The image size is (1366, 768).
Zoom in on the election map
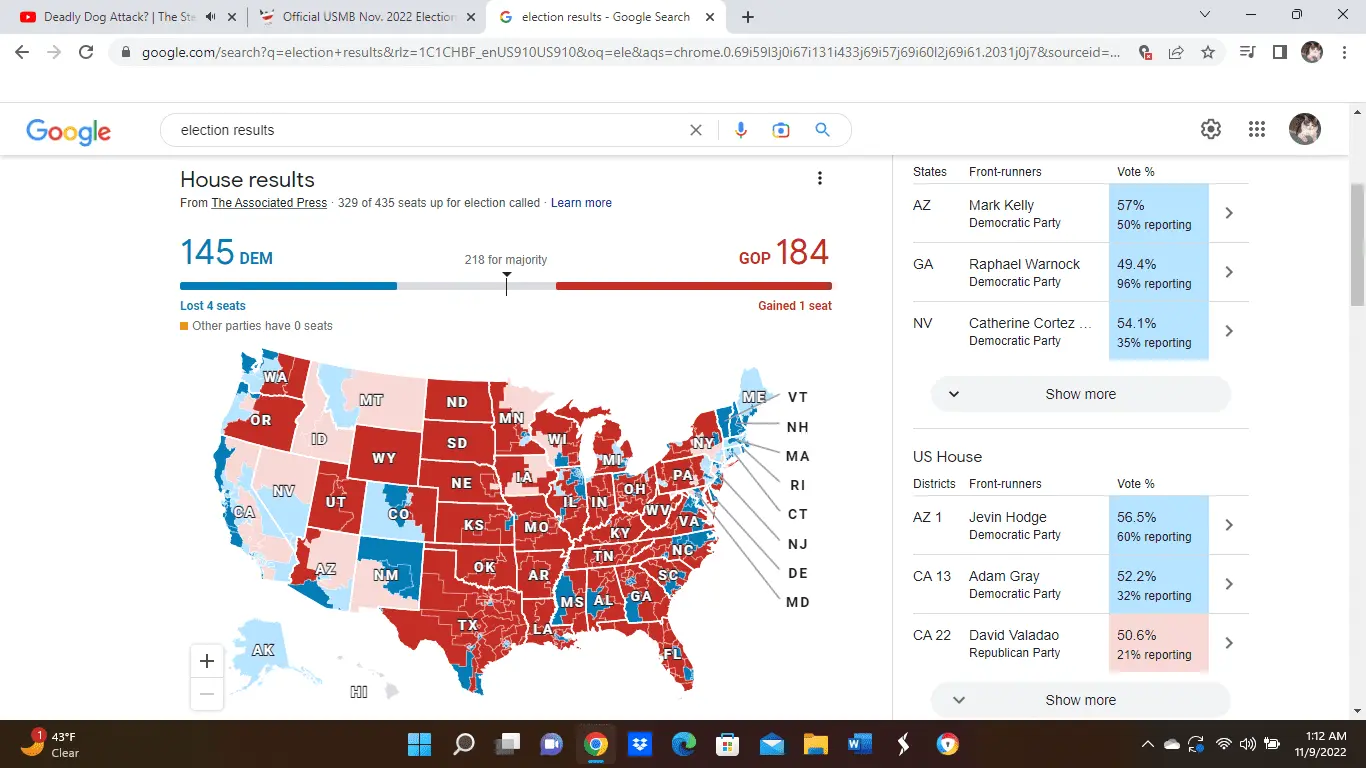tap(207, 661)
